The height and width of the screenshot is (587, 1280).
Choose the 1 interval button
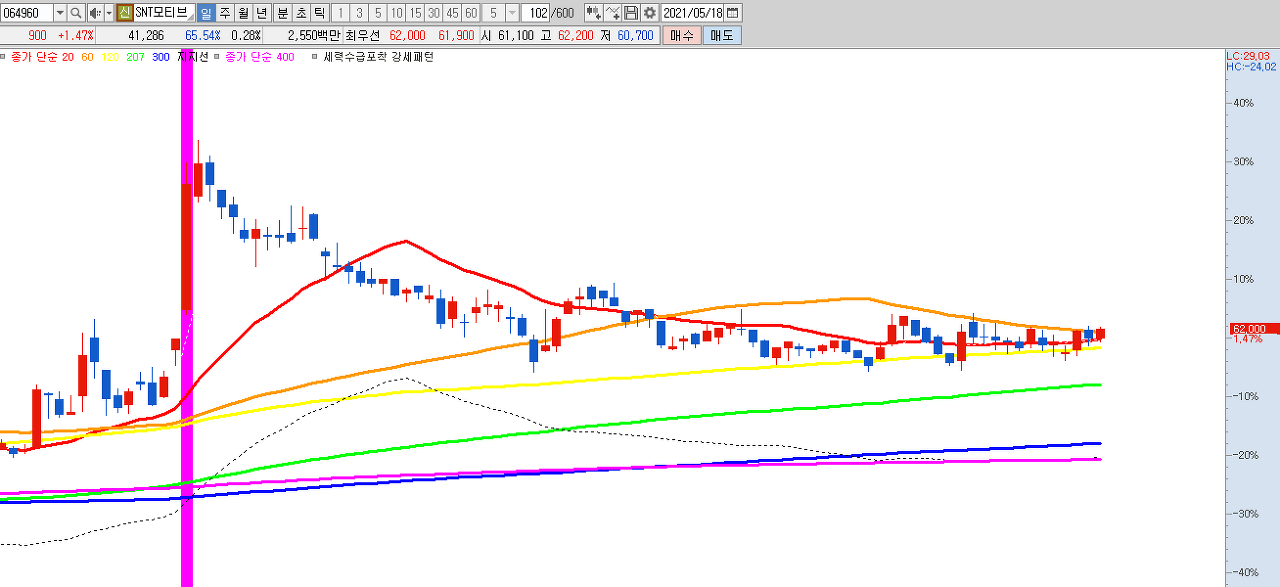(x=340, y=13)
